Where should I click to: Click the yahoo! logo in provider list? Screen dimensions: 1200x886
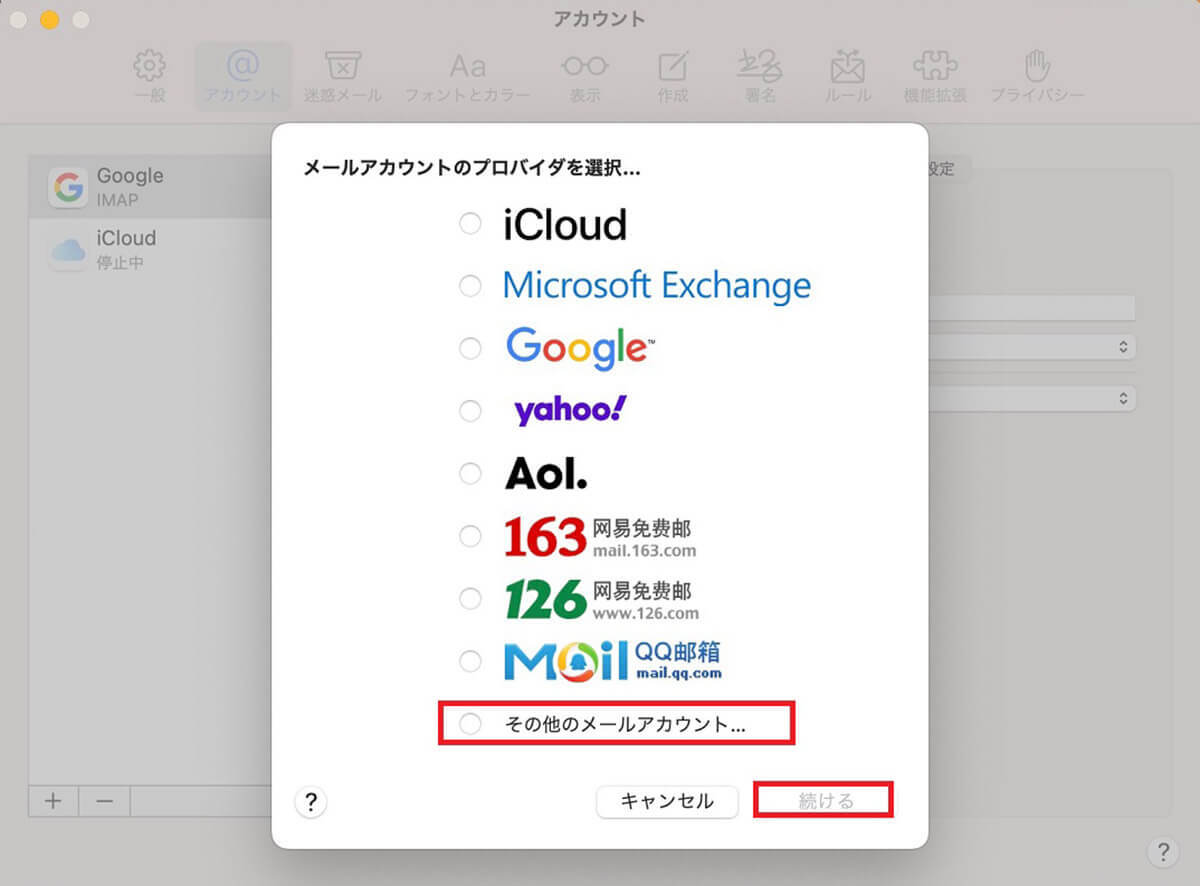coord(570,410)
